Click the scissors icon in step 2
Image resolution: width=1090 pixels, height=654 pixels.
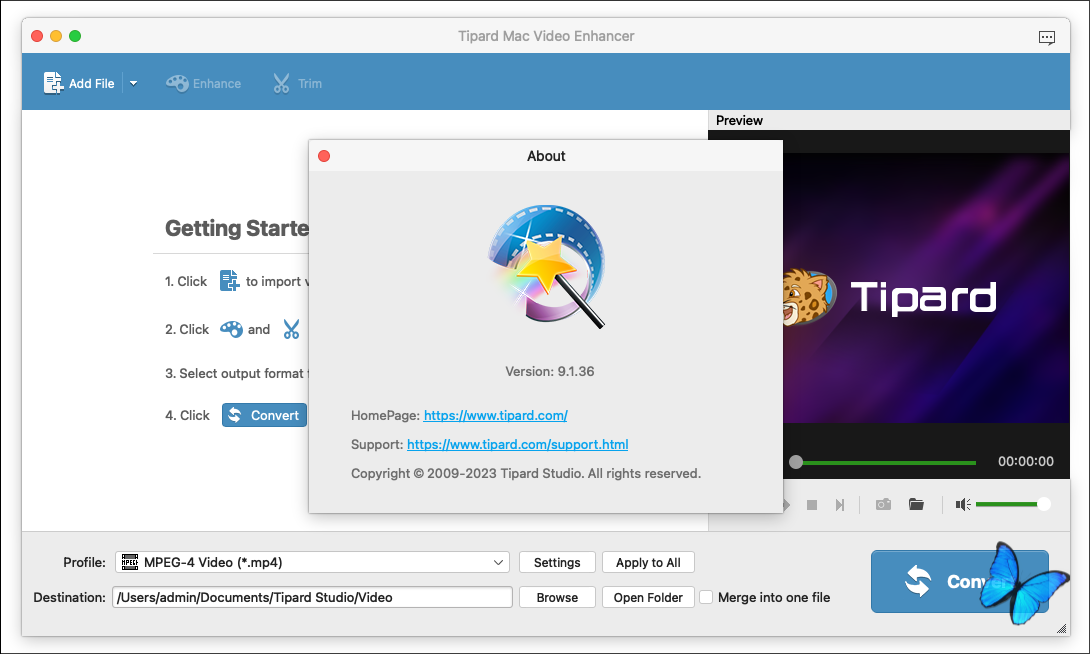(x=291, y=329)
